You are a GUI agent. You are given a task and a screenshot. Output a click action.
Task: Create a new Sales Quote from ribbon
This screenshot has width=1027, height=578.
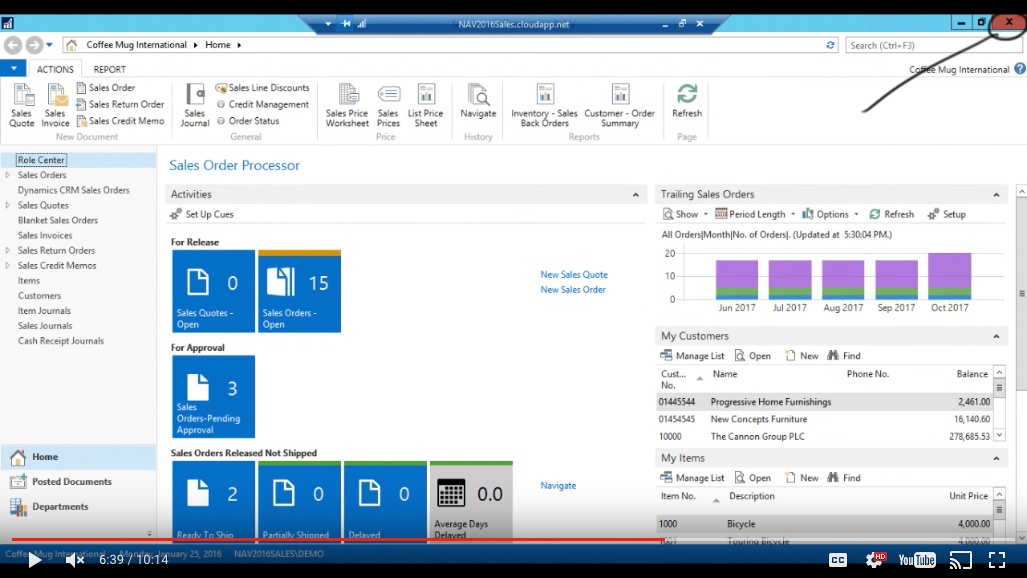(x=22, y=105)
